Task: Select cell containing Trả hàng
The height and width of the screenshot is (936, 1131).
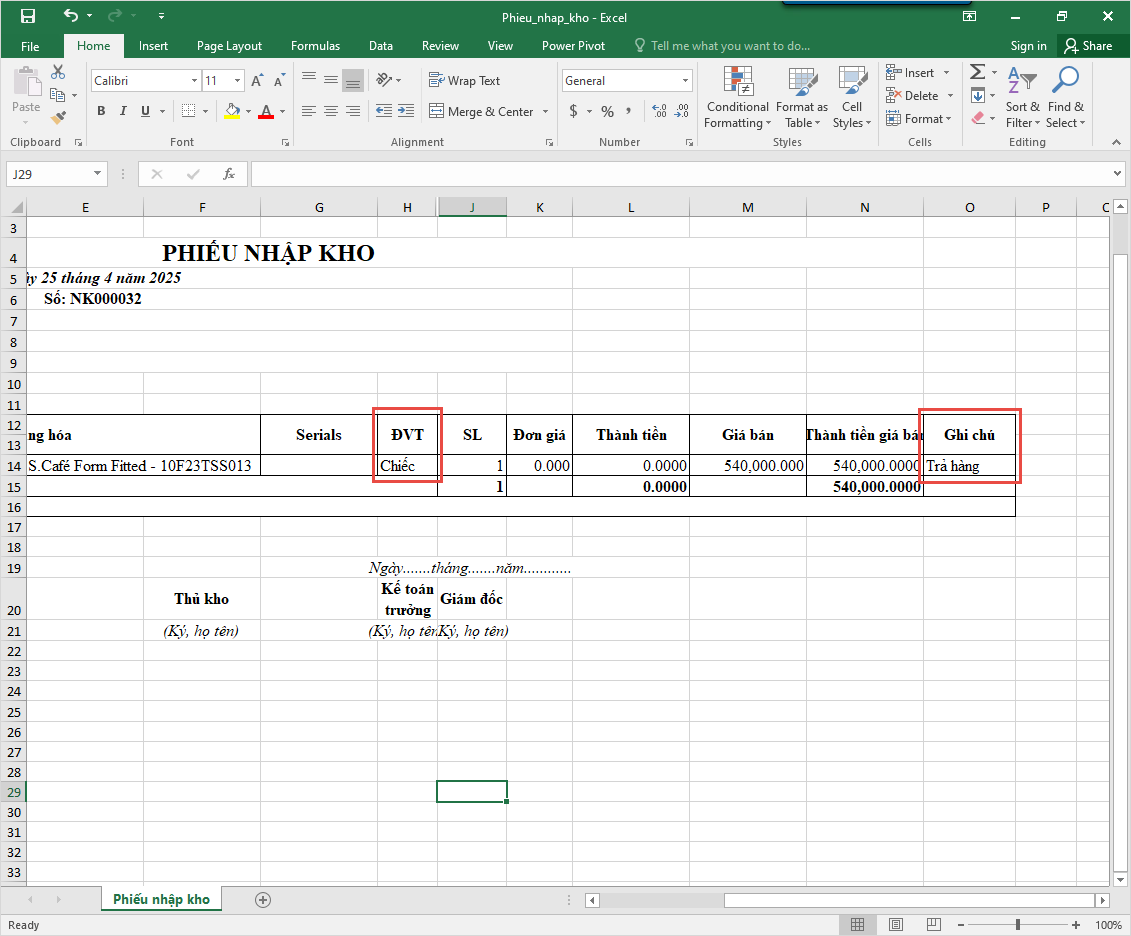Action: (x=969, y=466)
